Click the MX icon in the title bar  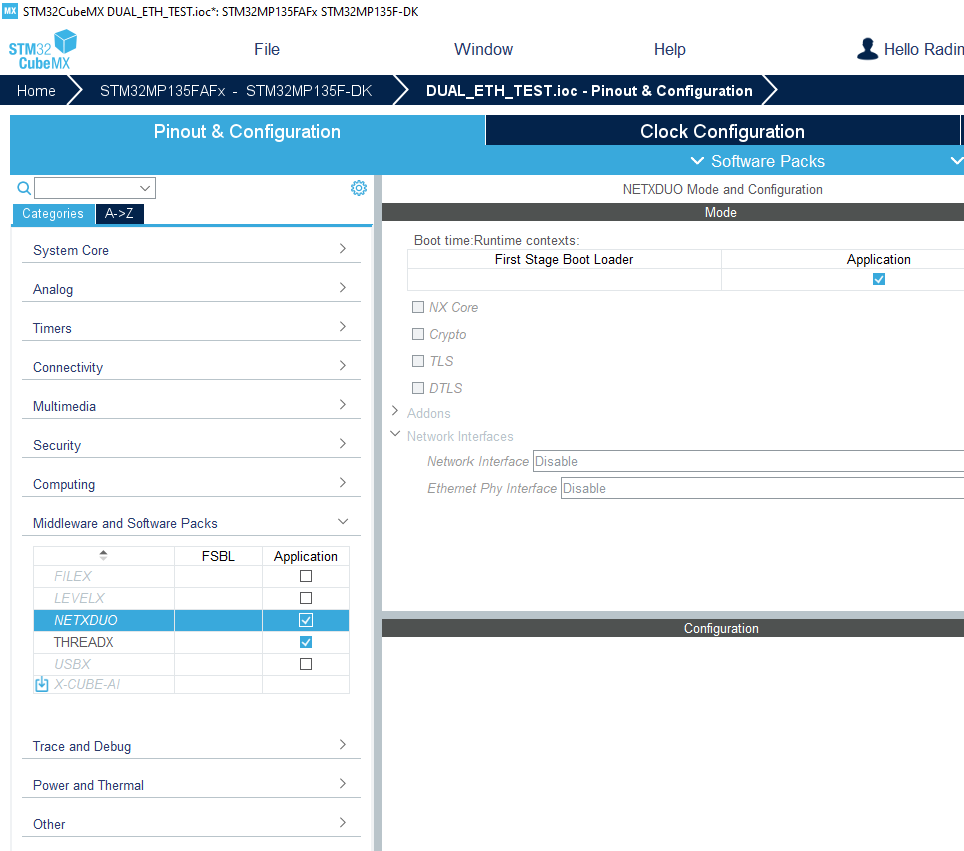click(x=12, y=11)
